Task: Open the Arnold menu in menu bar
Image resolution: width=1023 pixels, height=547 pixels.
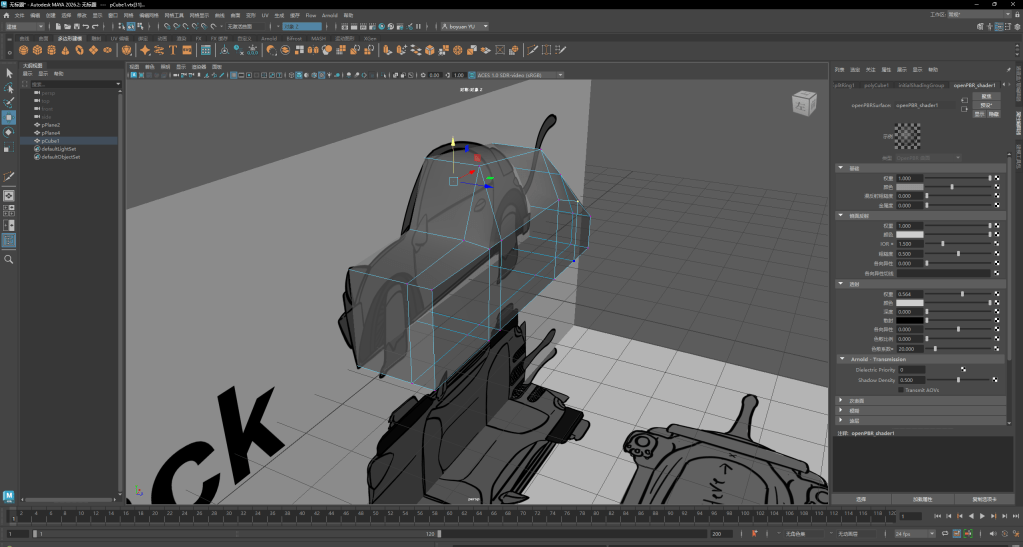Action: [329, 16]
